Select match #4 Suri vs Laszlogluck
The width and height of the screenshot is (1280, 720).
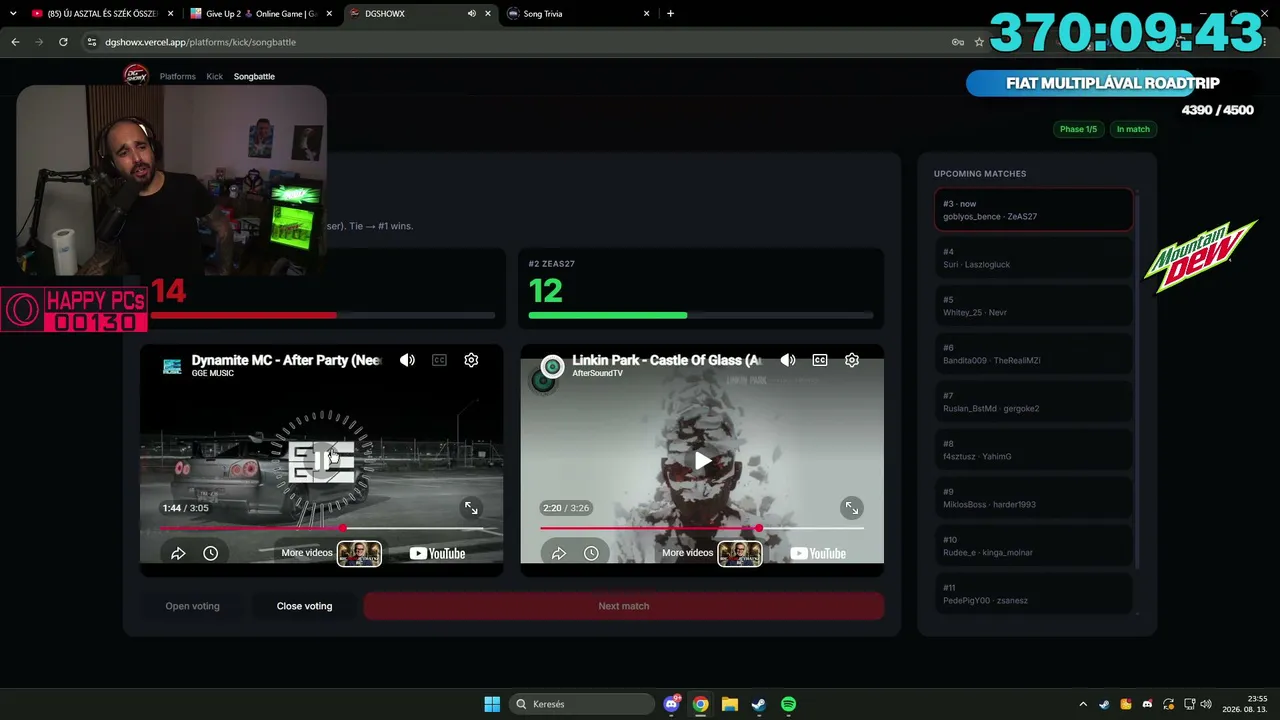[1034, 258]
